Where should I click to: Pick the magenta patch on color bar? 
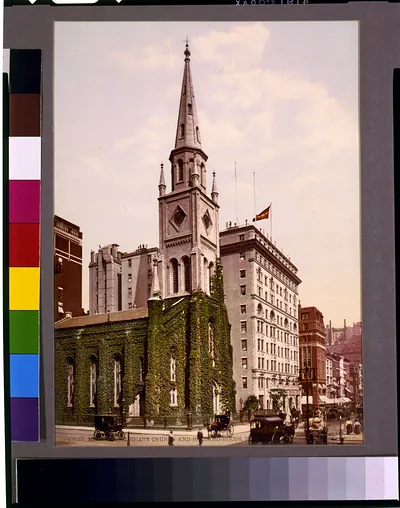pyautogui.click(x=25, y=202)
